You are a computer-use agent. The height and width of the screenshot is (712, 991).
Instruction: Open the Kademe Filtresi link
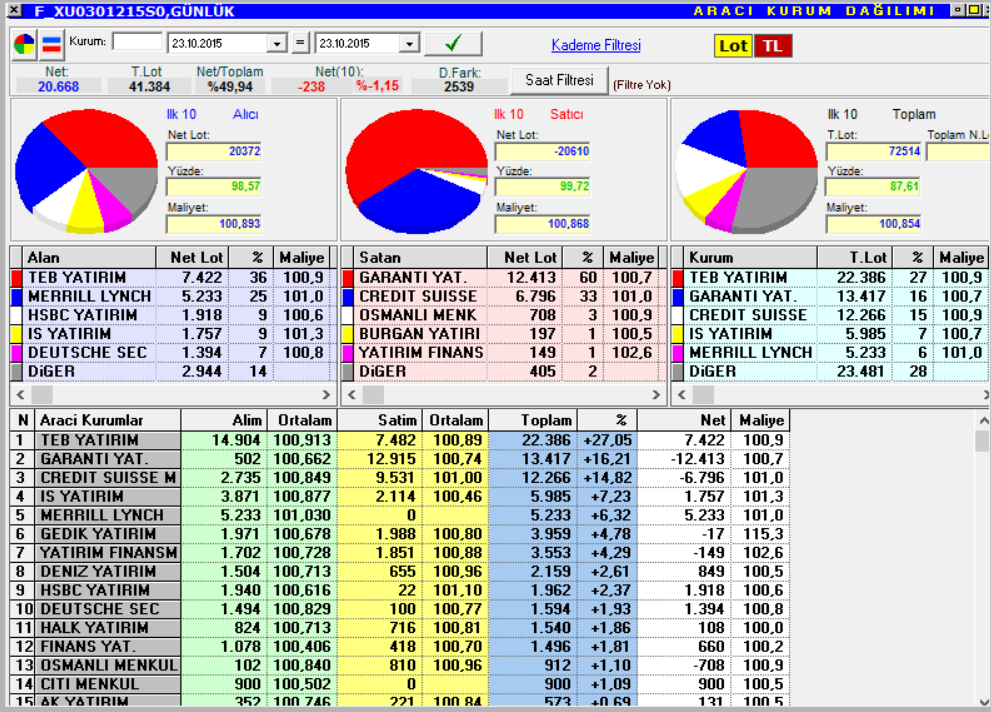click(x=596, y=45)
